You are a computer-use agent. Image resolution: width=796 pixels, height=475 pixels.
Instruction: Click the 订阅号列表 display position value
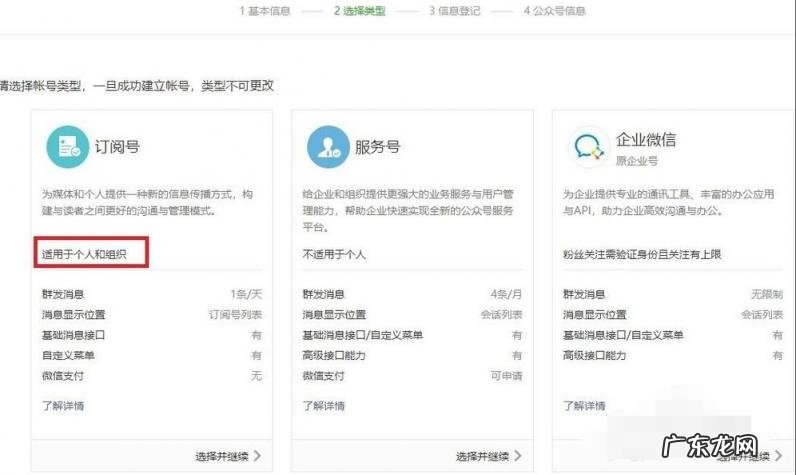tap(236, 315)
